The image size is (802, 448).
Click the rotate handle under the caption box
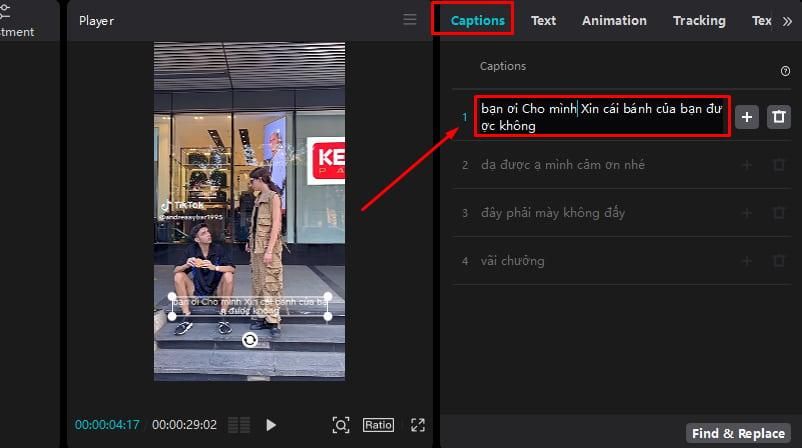point(250,340)
